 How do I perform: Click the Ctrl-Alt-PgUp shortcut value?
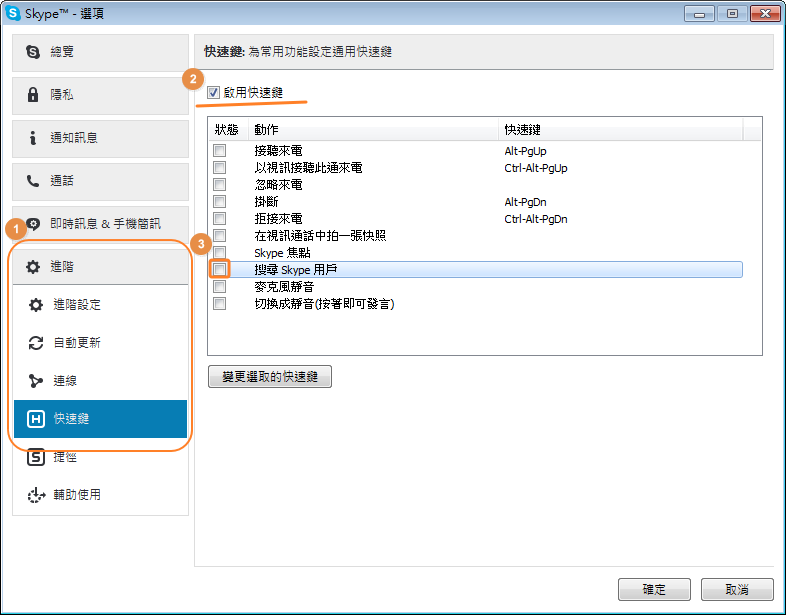pos(536,168)
